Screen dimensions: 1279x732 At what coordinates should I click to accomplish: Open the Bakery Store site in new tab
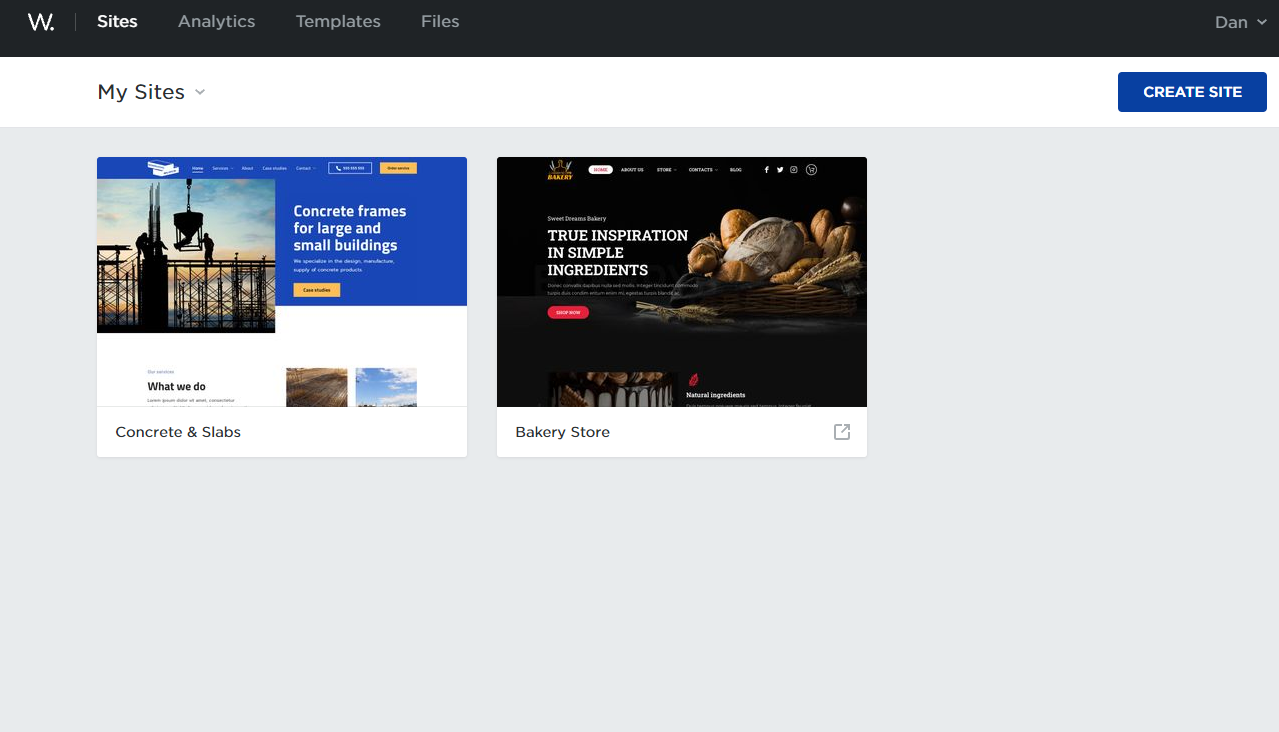tap(841, 431)
